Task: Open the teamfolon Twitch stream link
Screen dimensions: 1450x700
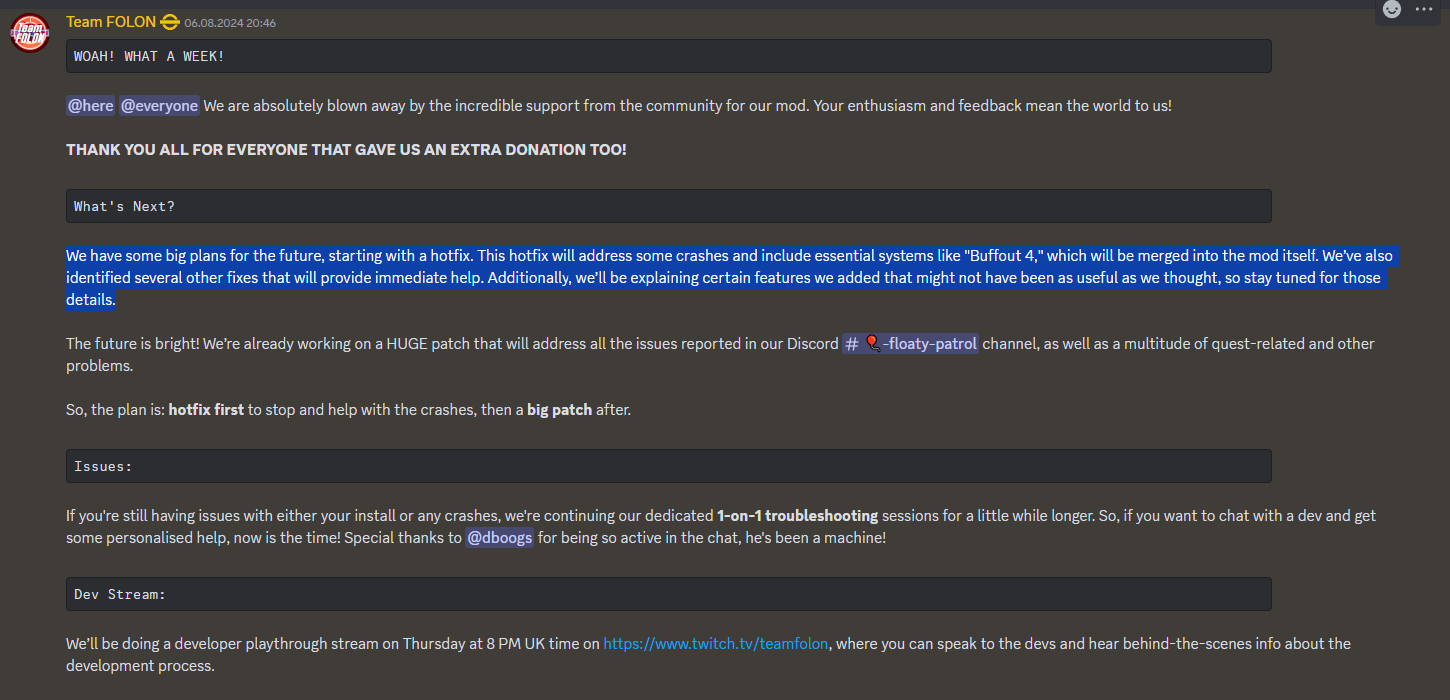Action: coord(715,643)
